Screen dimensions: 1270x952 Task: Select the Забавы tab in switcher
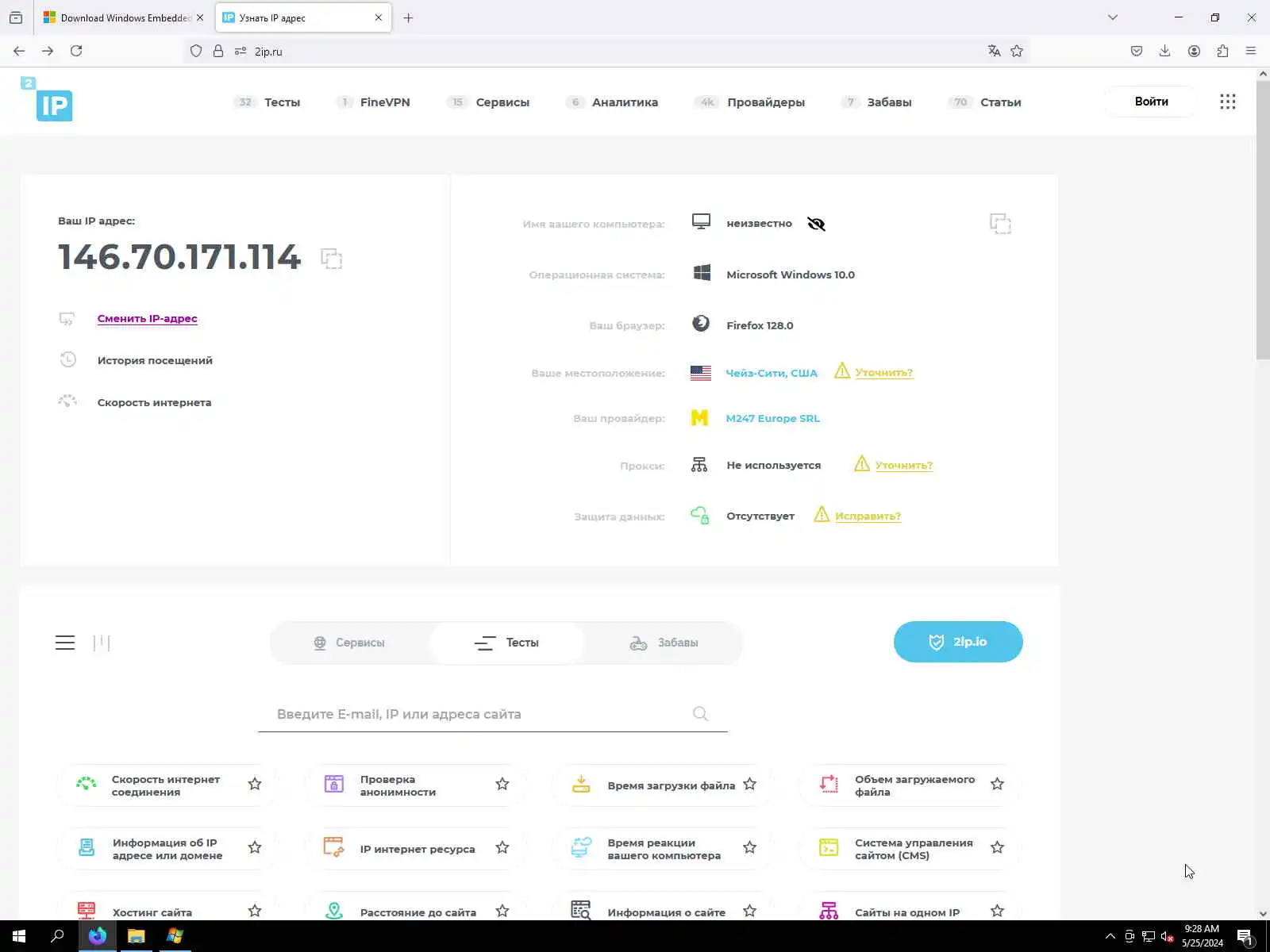664,643
